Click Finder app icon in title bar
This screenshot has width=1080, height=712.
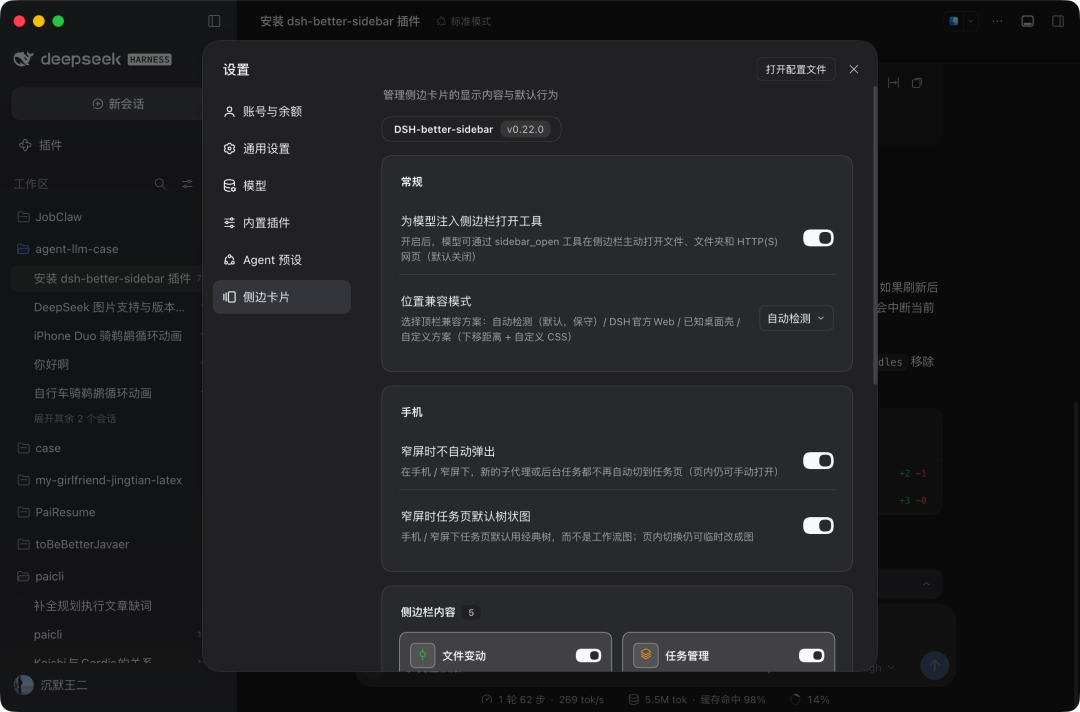click(x=954, y=21)
